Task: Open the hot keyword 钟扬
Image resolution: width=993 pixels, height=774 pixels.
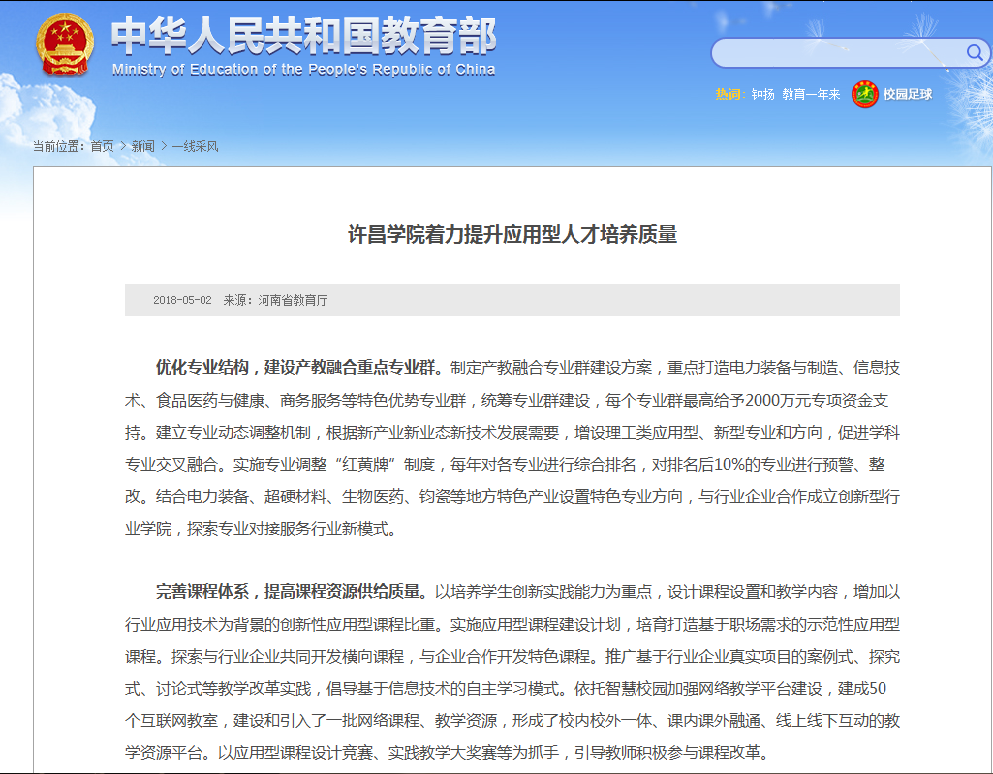Action: tap(763, 95)
